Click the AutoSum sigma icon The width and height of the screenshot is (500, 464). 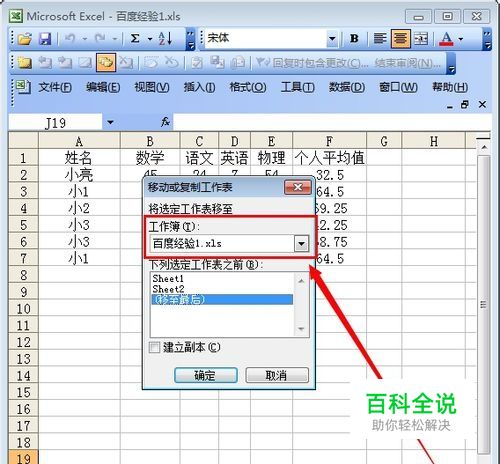click(x=135, y=39)
